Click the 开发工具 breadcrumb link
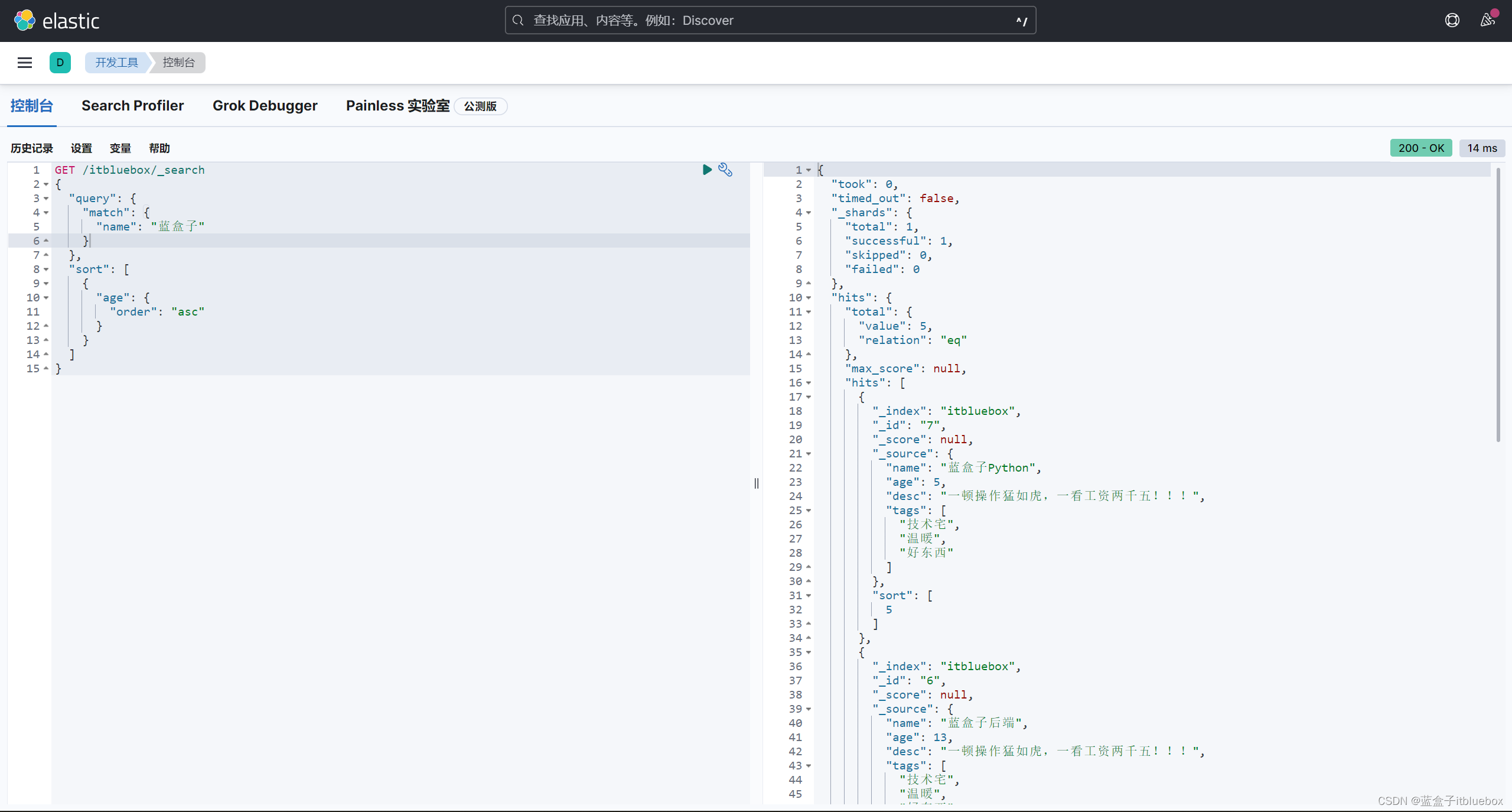 tap(116, 63)
